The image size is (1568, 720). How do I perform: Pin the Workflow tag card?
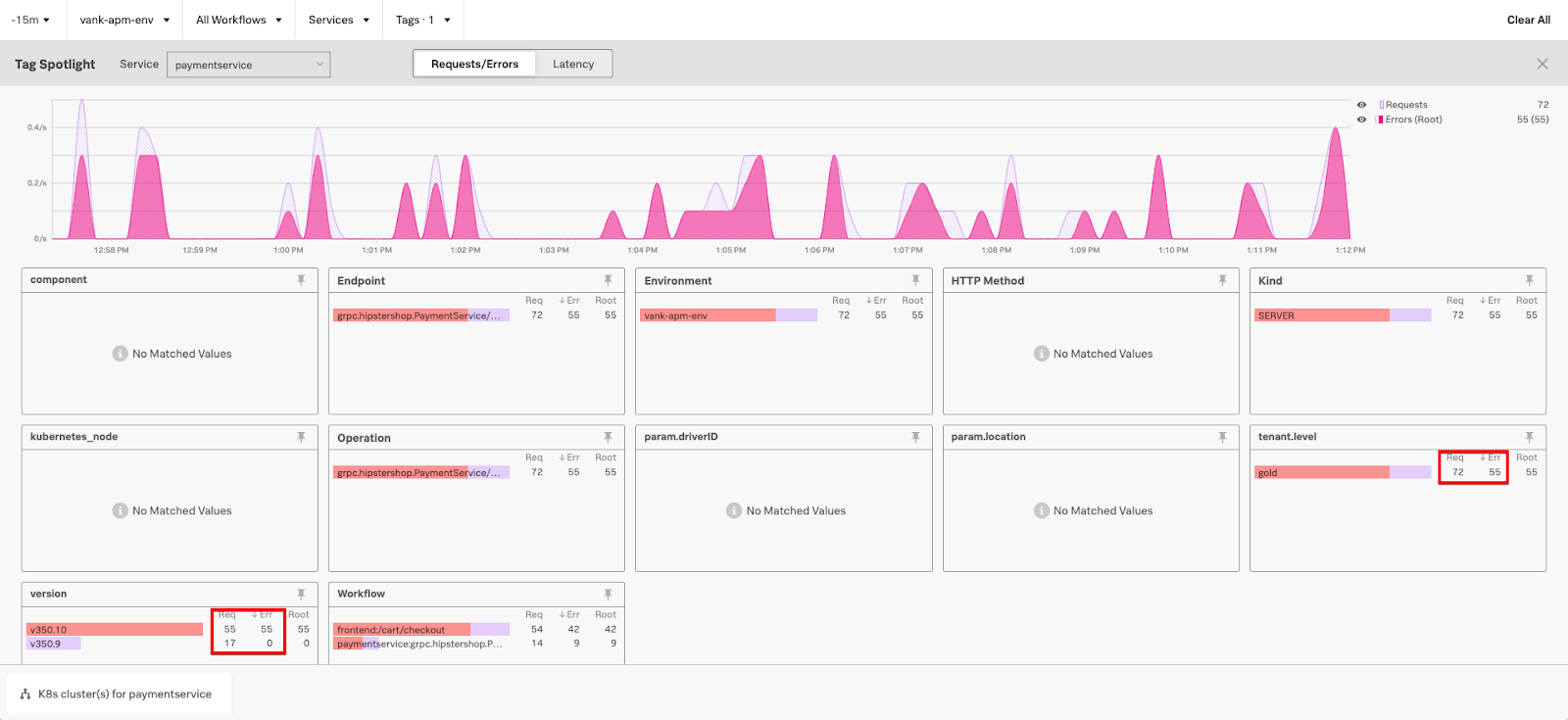pos(608,594)
